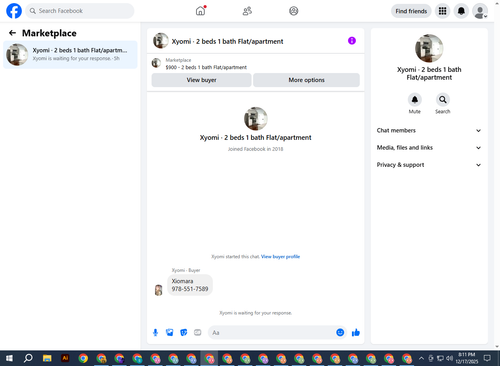500x366 pixels.
Task: Click the "Marketplace" sidebar heading
Action: (x=49, y=33)
